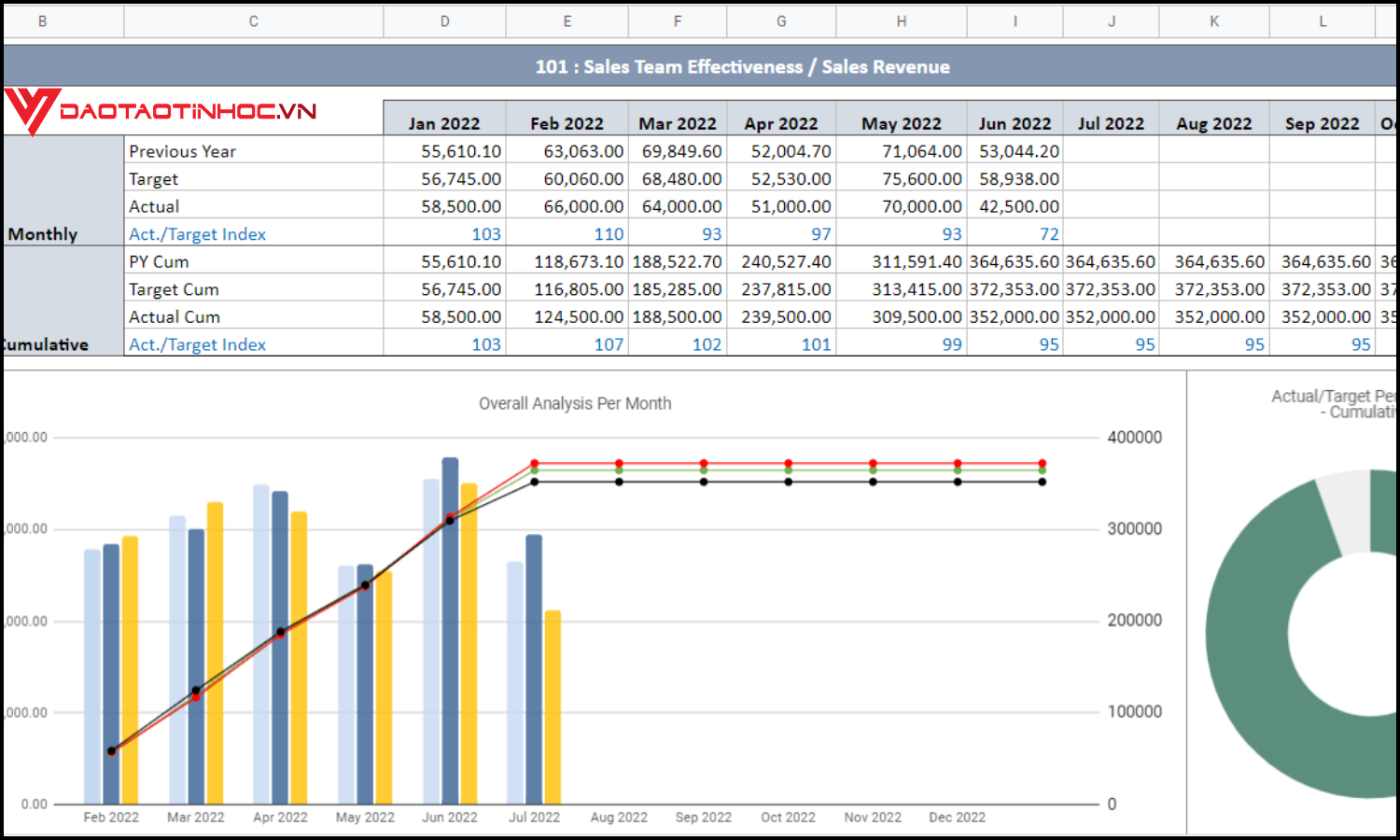Click the 400000 axis label on the chart

point(1133,437)
